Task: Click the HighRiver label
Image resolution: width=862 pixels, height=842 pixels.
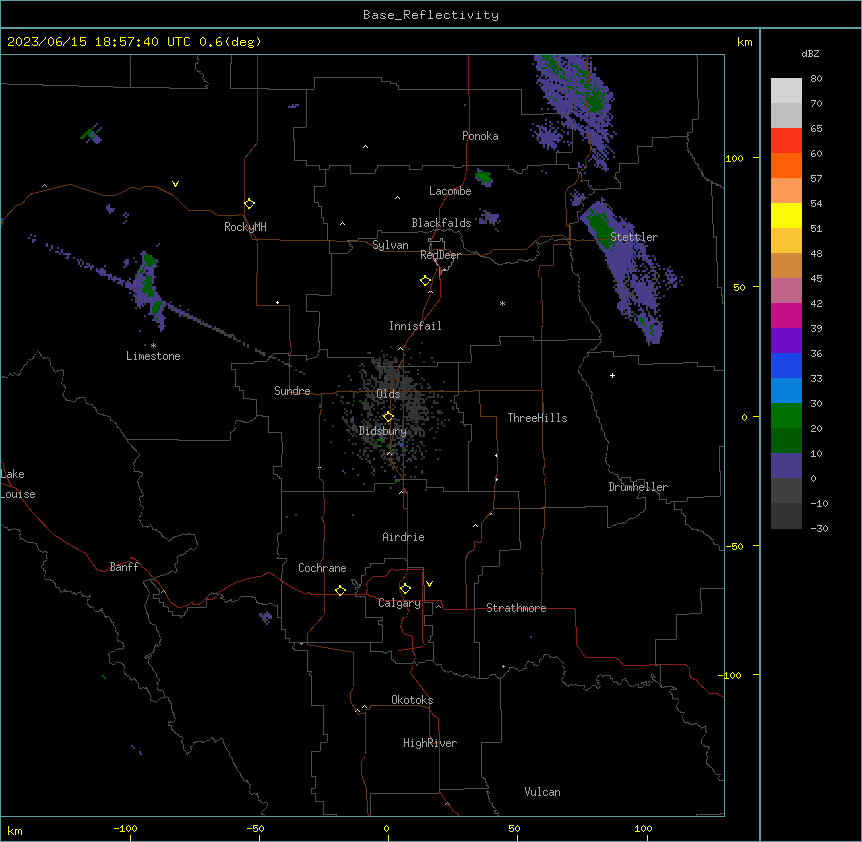Action: [430, 743]
